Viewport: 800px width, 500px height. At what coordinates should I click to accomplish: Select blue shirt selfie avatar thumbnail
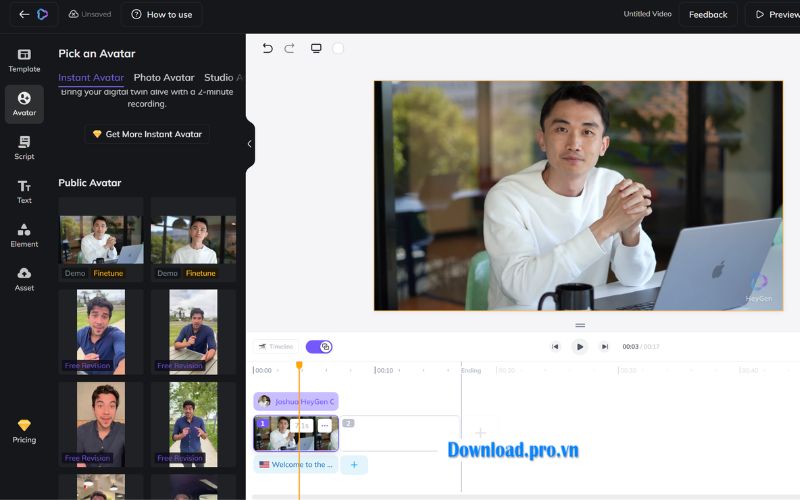[x=101, y=332]
